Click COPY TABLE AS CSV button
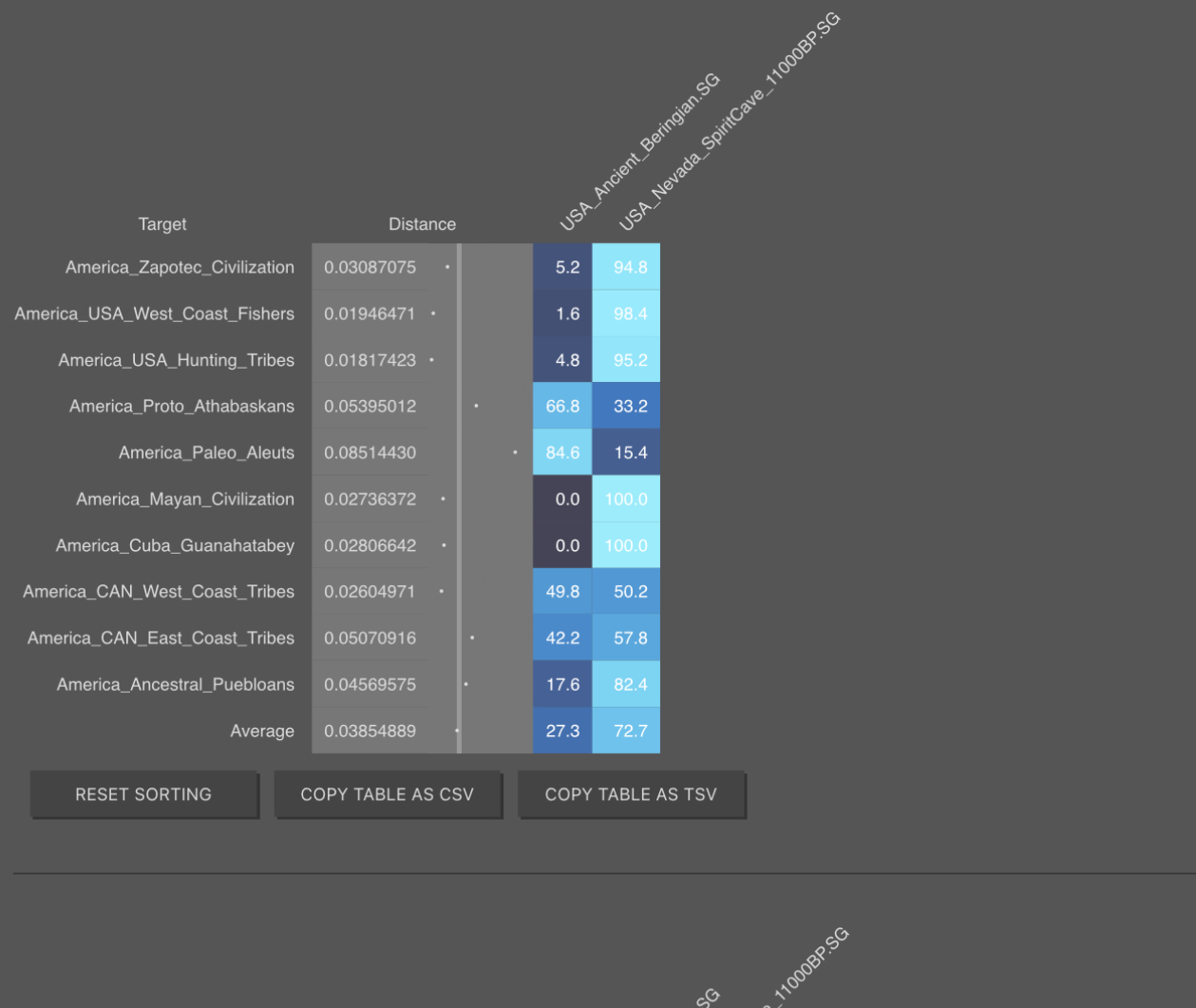Image resolution: width=1196 pixels, height=1008 pixels. pos(388,794)
